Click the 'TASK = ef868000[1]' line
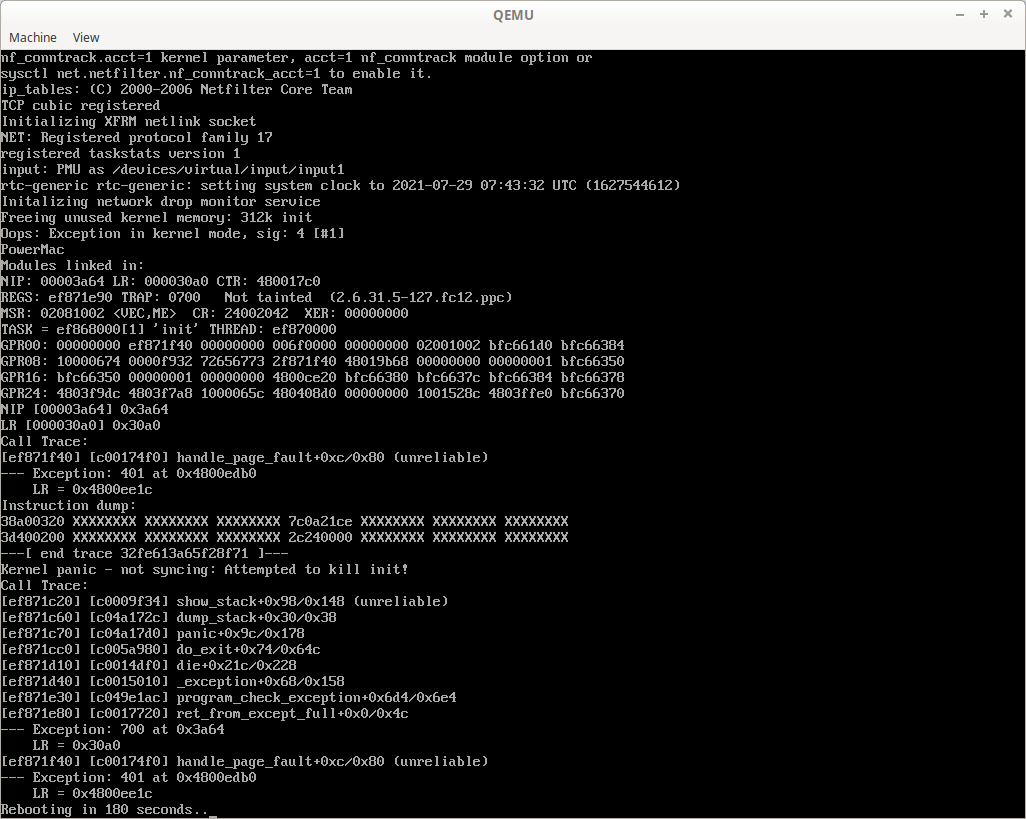Viewport: 1026px width, 819px height. pyautogui.click(x=168, y=329)
